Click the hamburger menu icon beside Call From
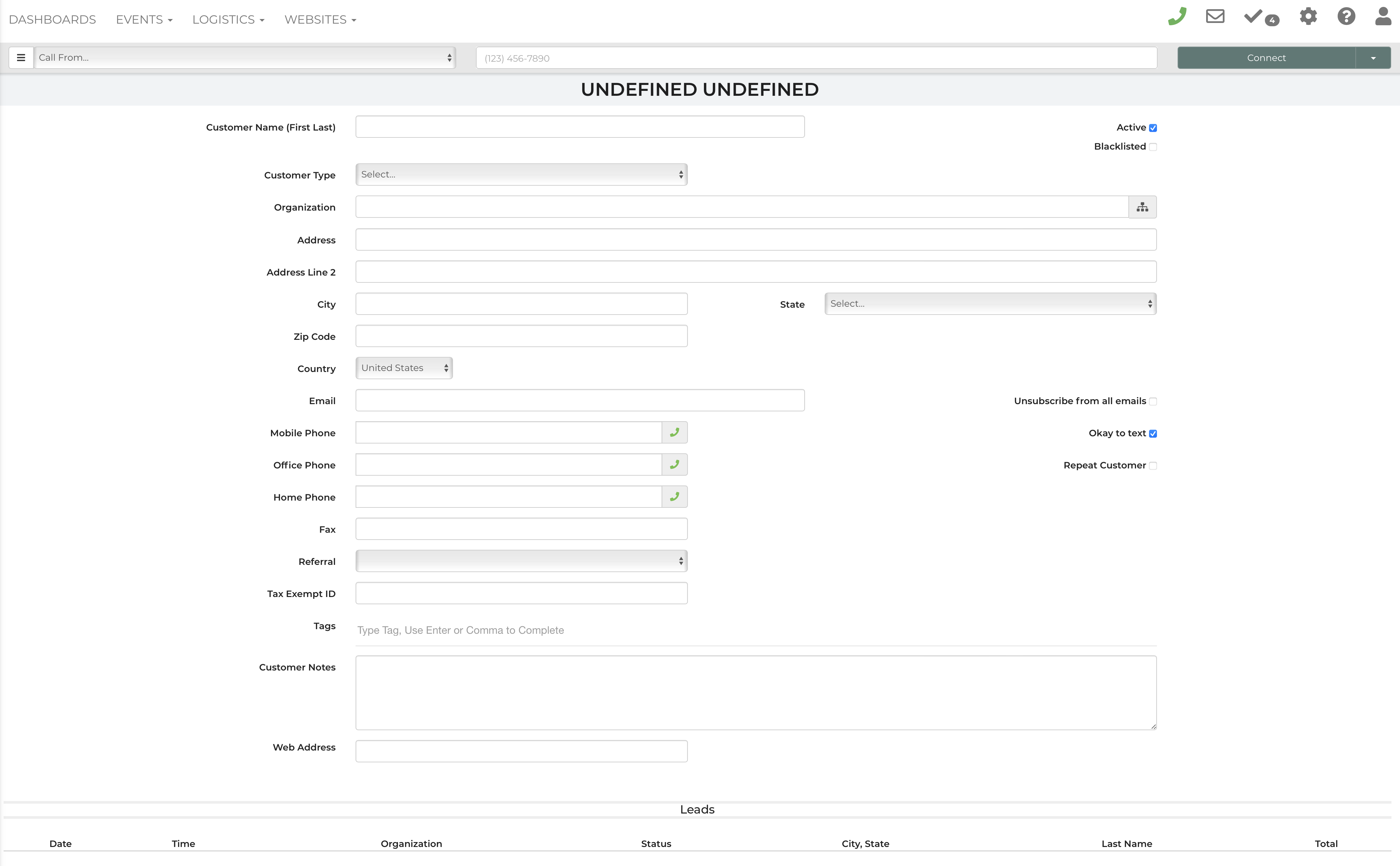The image size is (1400, 866). pos(21,58)
